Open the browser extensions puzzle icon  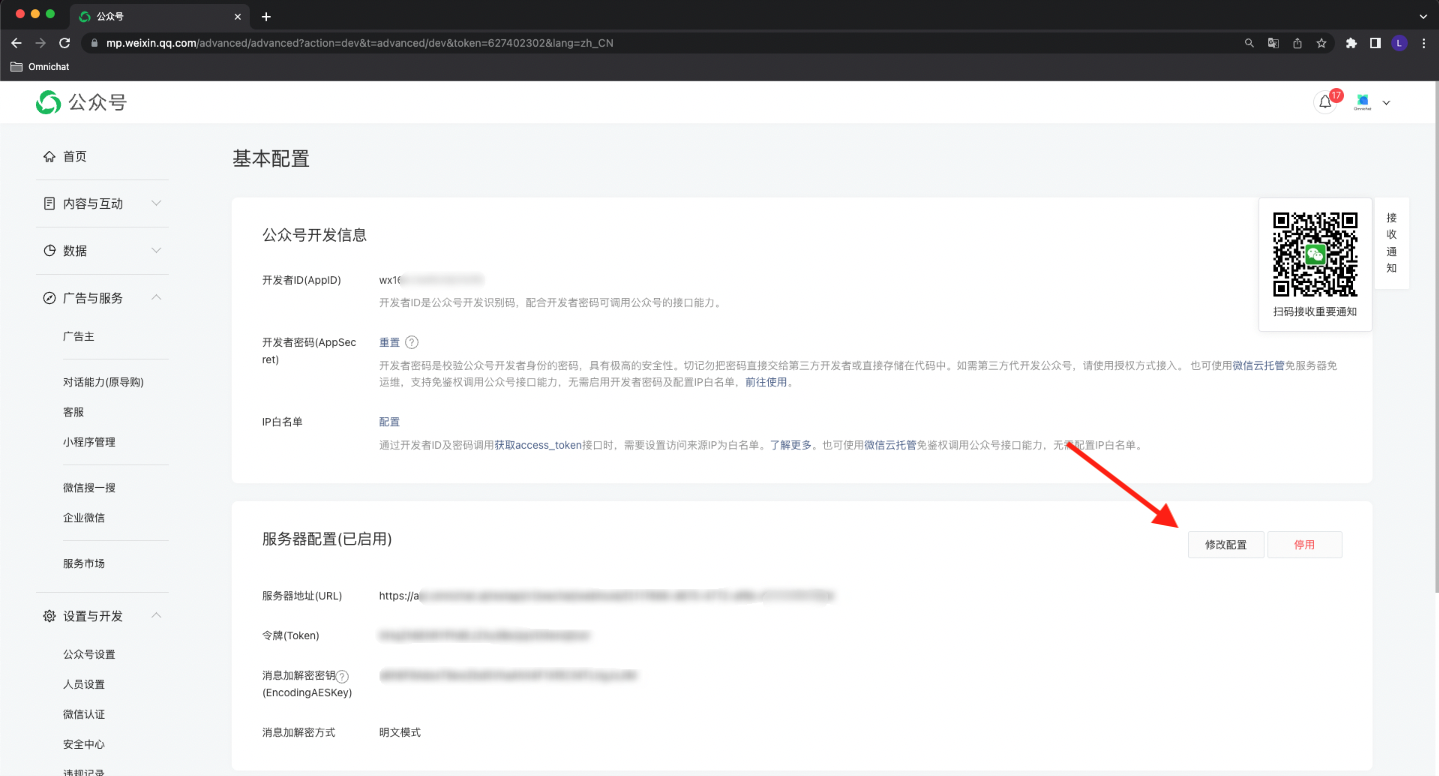tap(1351, 43)
